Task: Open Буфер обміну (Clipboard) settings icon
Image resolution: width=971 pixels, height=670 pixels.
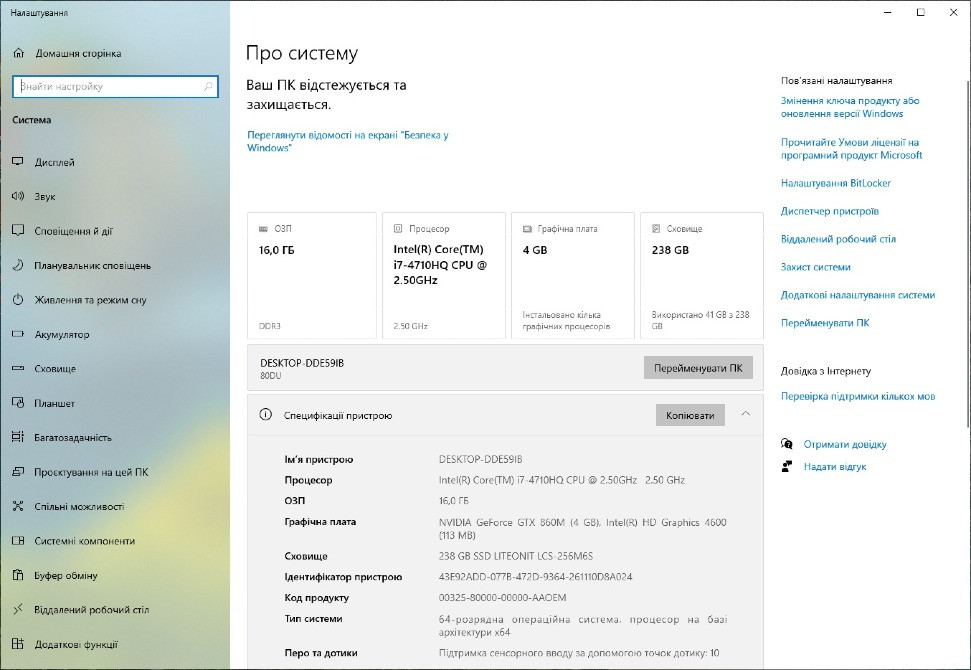Action: [20, 575]
